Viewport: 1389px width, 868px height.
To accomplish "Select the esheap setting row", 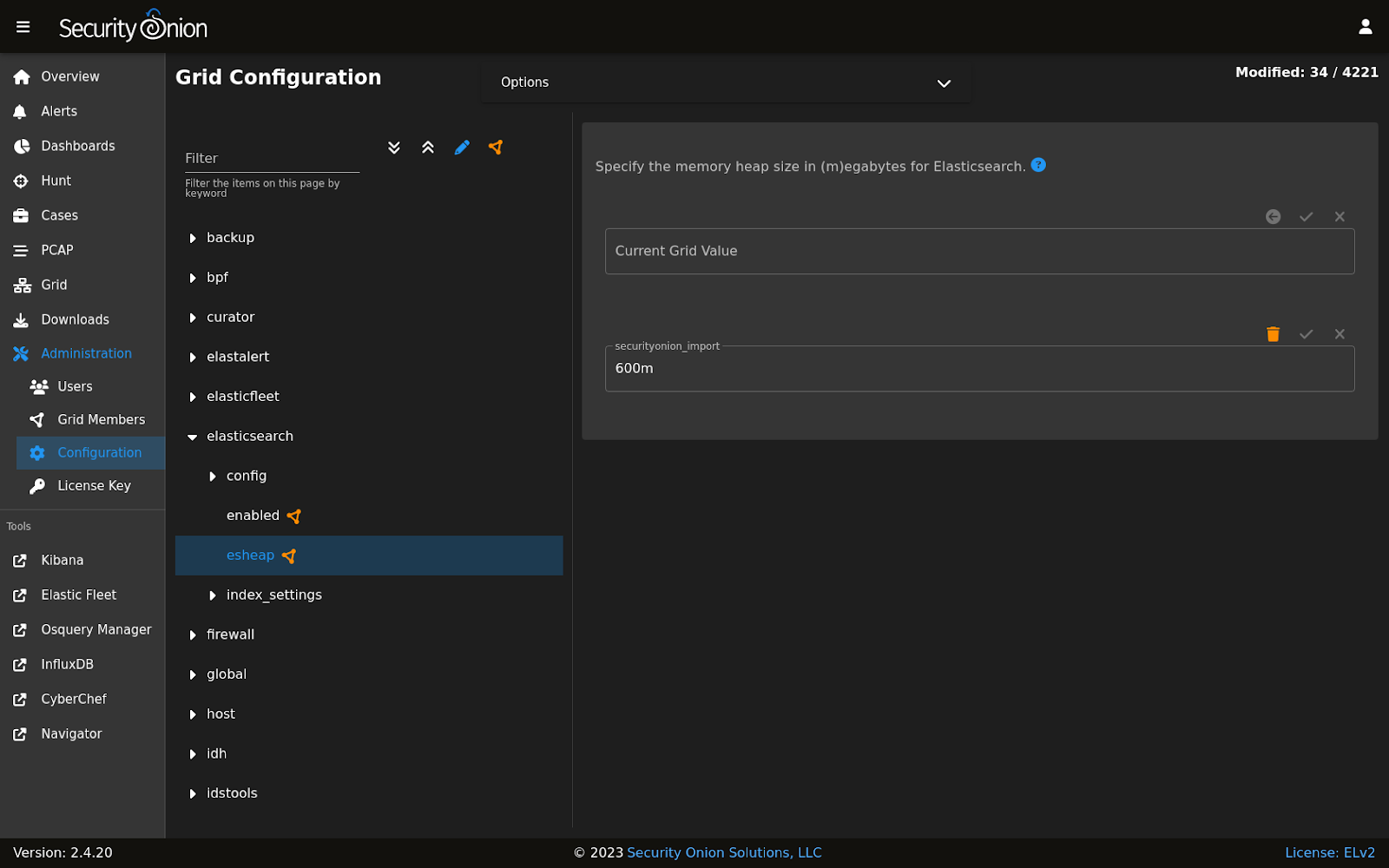I will pyautogui.click(x=369, y=556).
